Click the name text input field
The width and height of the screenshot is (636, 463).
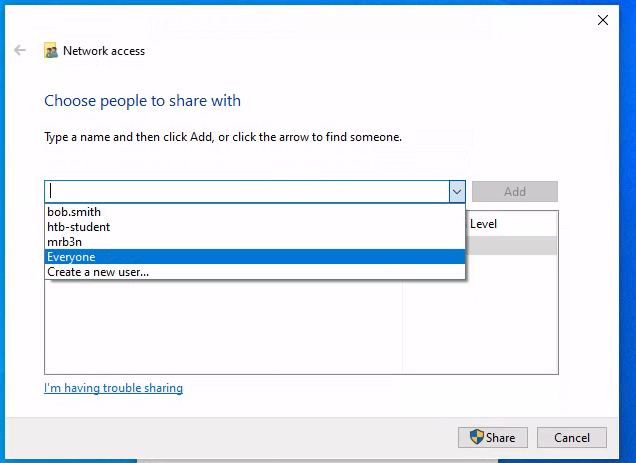245,191
